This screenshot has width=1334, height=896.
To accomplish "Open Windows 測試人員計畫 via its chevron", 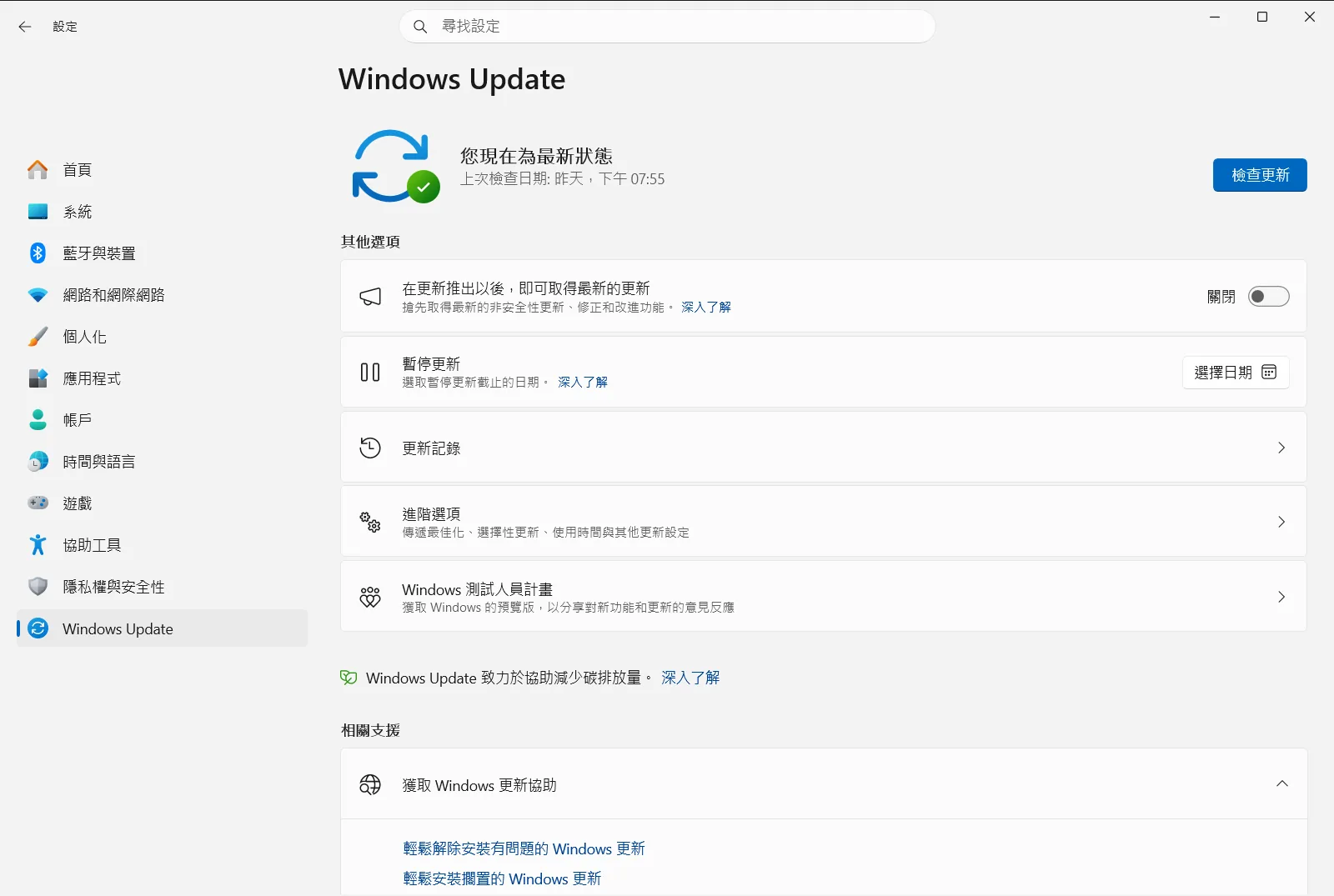I will (x=1281, y=597).
